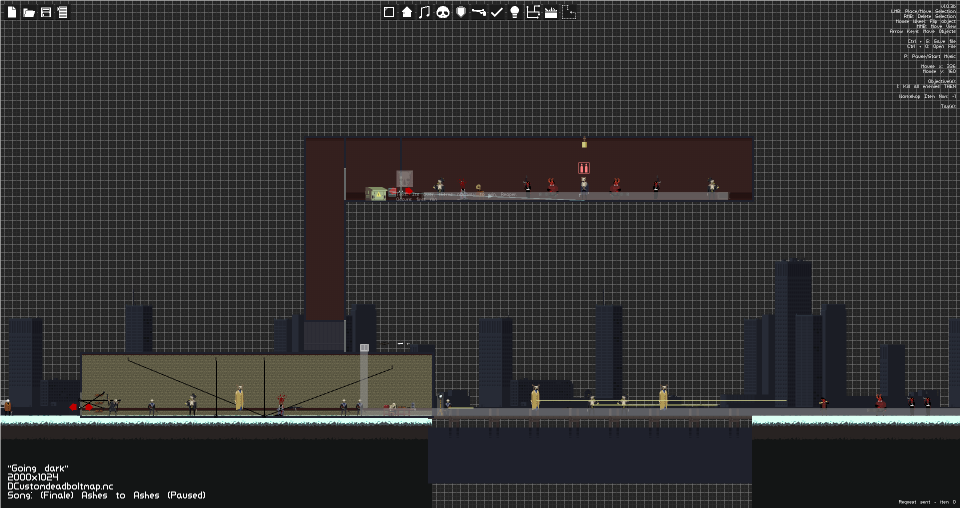Select the rightmost skeleton enemy in upper room
The height and width of the screenshot is (508, 960).
tap(711, 186)
